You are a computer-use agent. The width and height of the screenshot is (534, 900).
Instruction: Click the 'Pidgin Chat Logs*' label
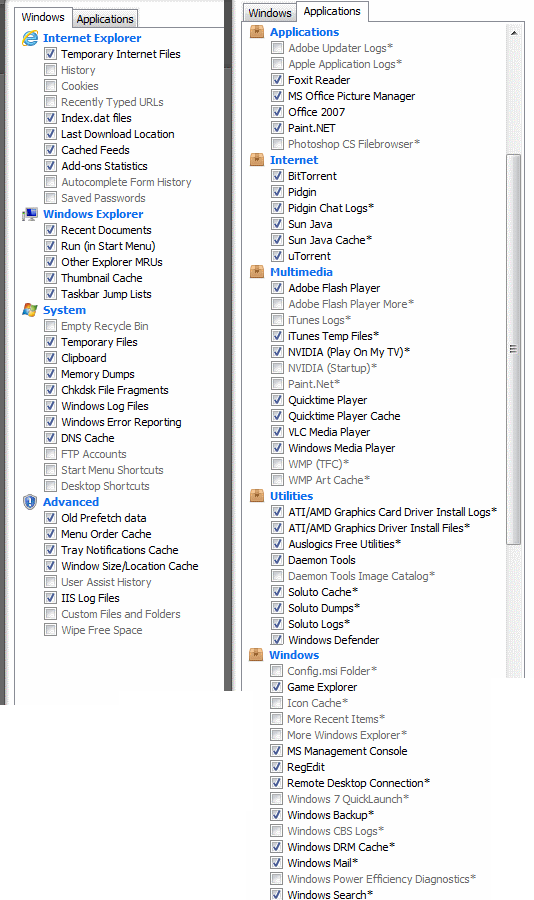click(331, 208)
